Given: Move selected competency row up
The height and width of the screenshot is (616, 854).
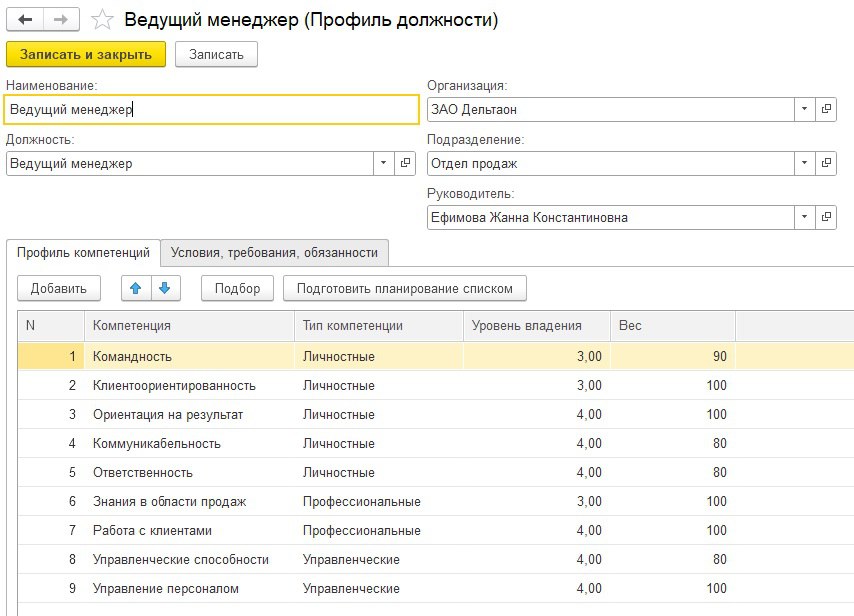Looking at the screenshot, I should coord(136,288).
